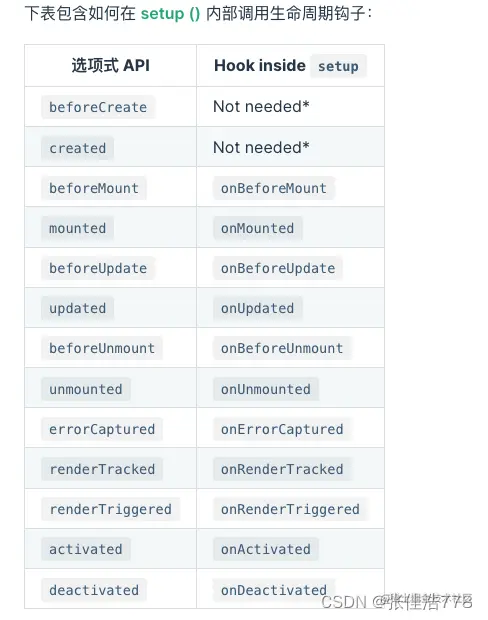This screenshot has height=620, width=488.
Task: Select the mounted option cell
Action: 78,228
